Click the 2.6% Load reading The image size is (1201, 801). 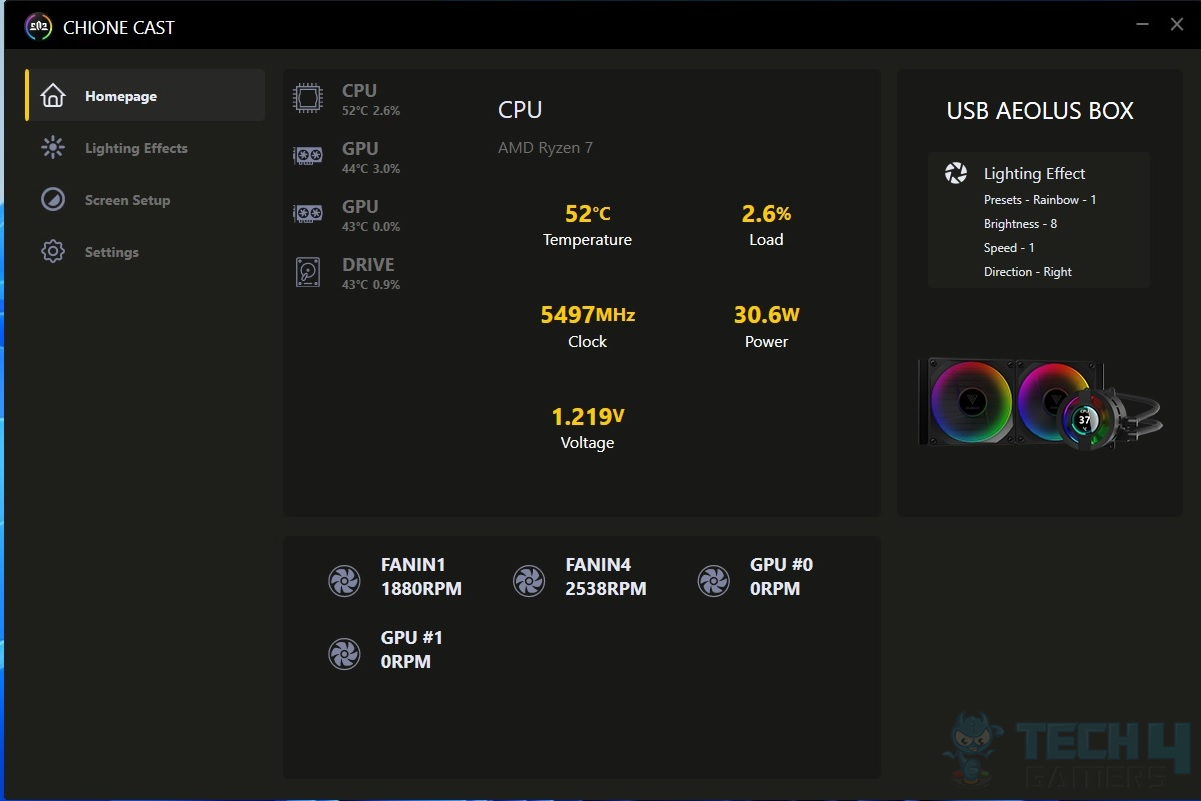766,225
